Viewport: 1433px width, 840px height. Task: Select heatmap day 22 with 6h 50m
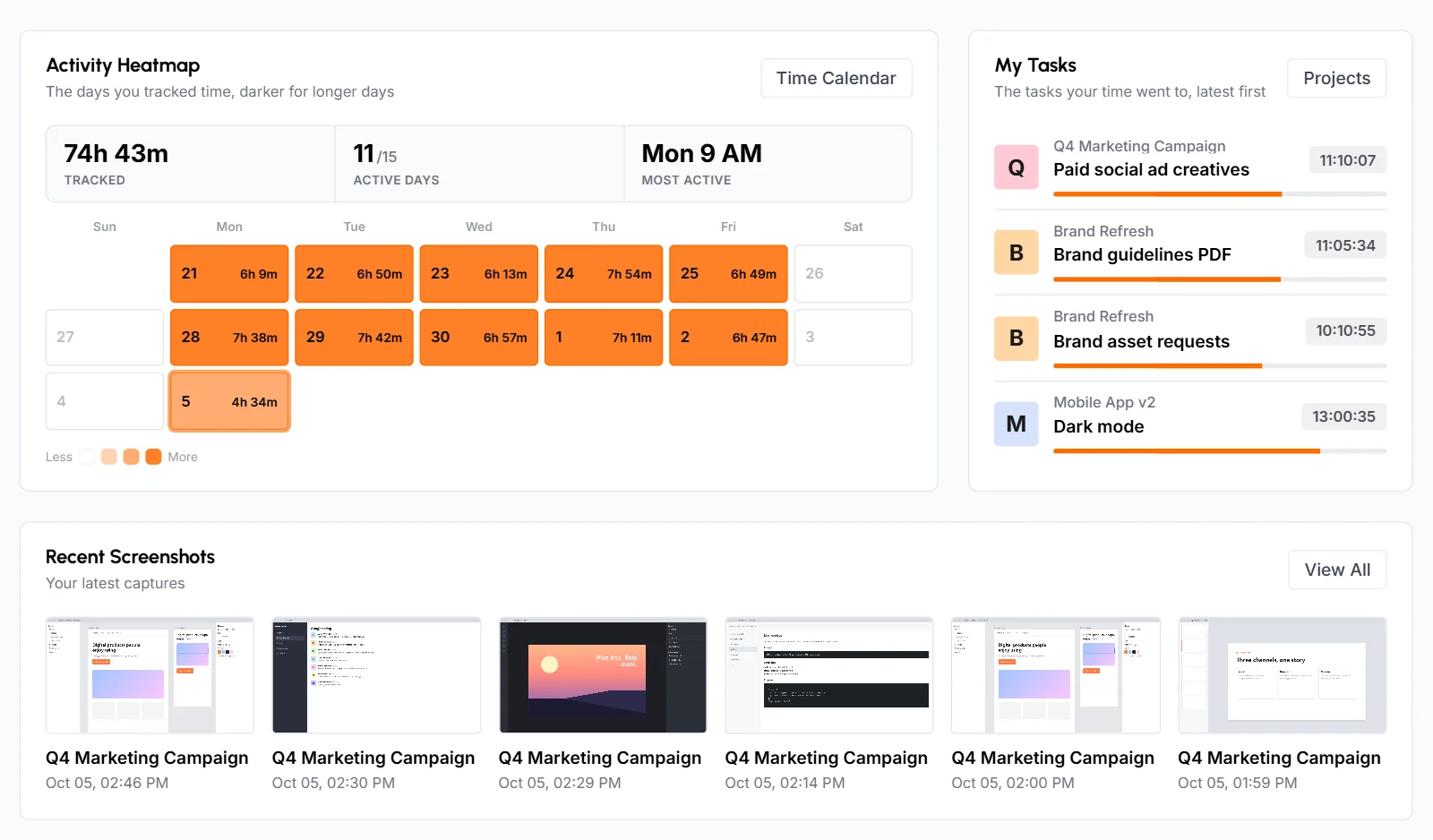click(x=354, y=273)
